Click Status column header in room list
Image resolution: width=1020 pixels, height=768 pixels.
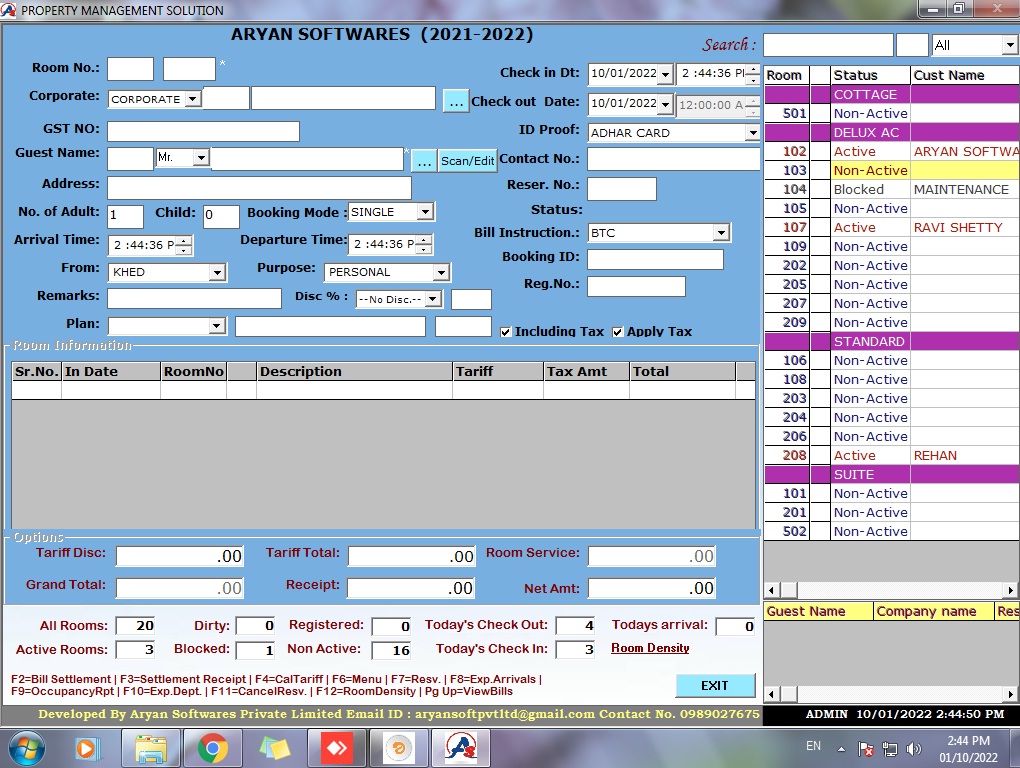pos(870,75)
